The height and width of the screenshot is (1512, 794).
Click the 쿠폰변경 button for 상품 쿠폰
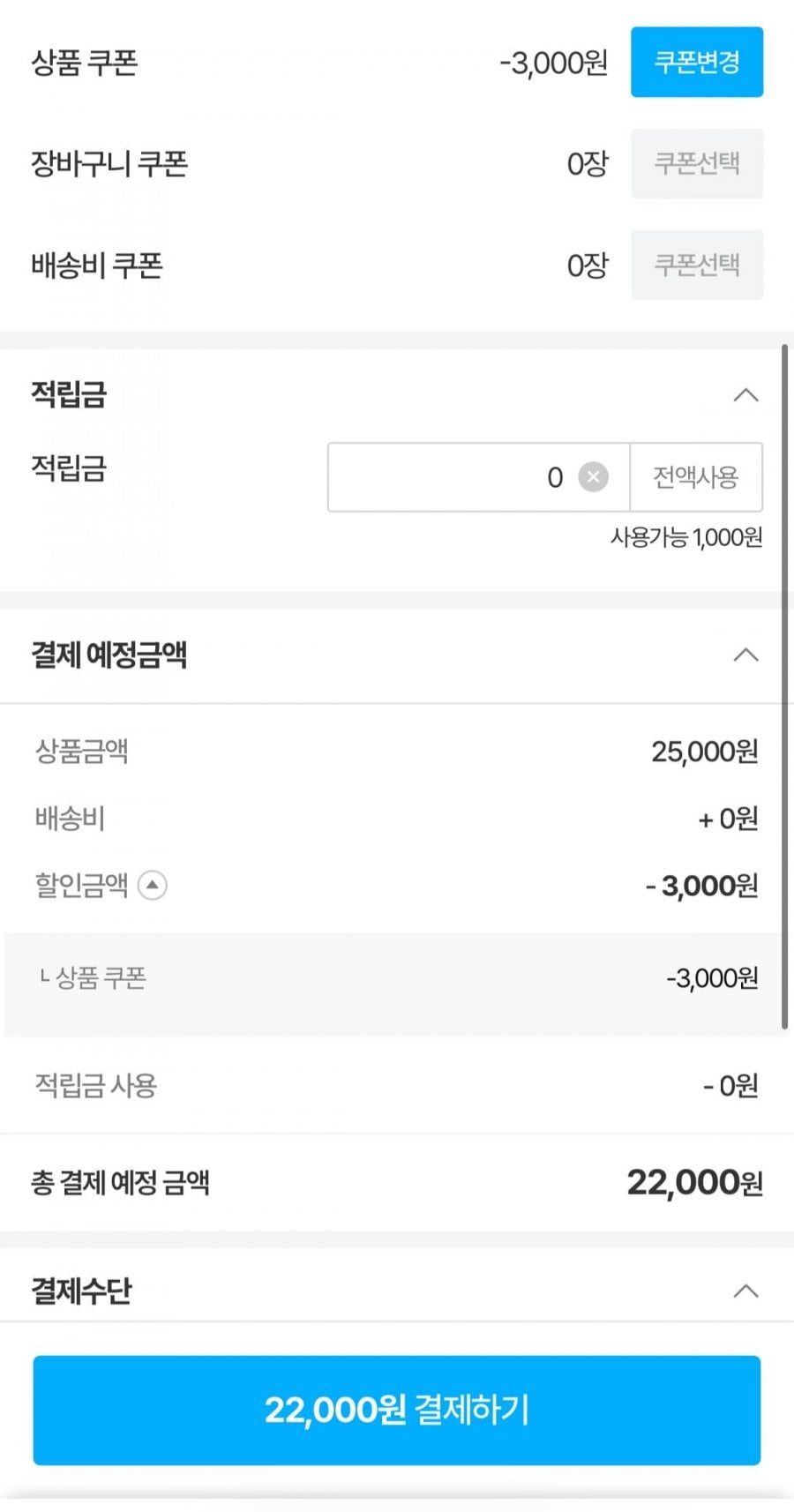click(x=696, y=62)
